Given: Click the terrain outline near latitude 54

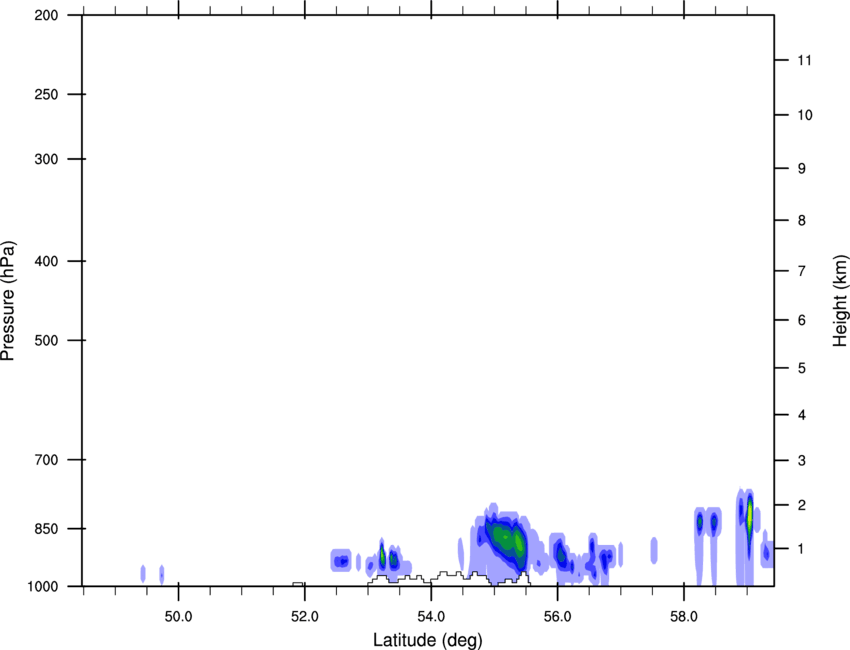Looking at the screenshot, I should 445,575.
